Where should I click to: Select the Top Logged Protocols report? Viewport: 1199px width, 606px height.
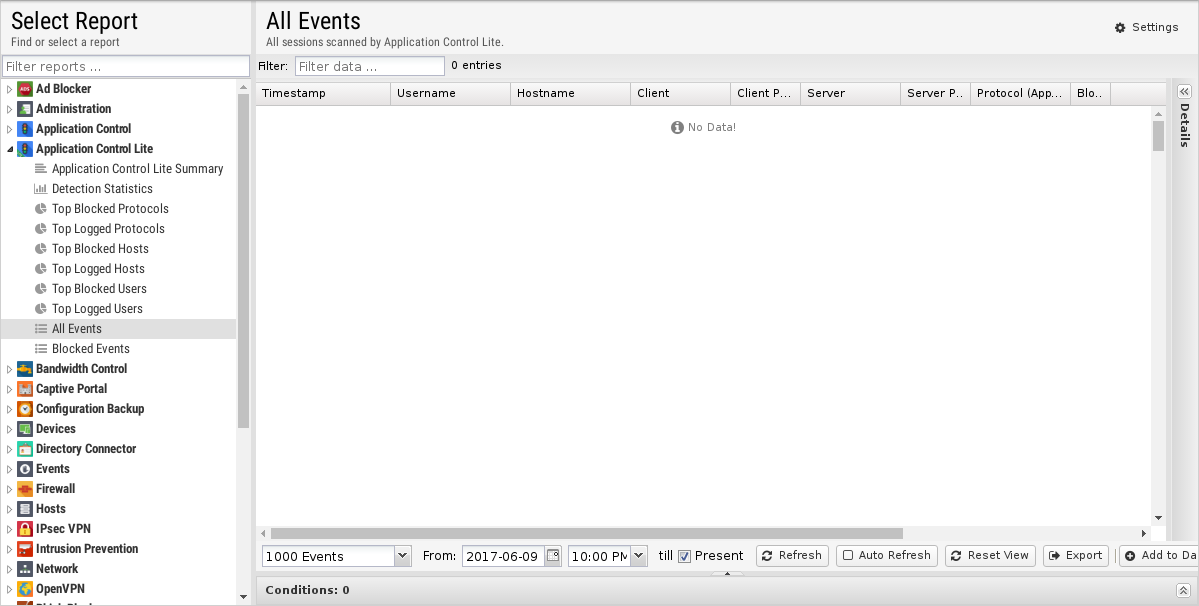119,228
